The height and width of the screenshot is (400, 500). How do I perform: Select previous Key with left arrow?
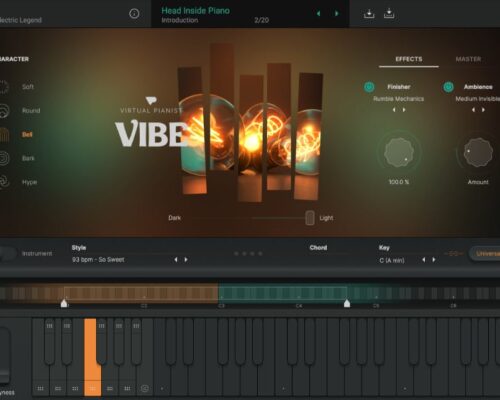pyautogui.click(x=423, y=259)
